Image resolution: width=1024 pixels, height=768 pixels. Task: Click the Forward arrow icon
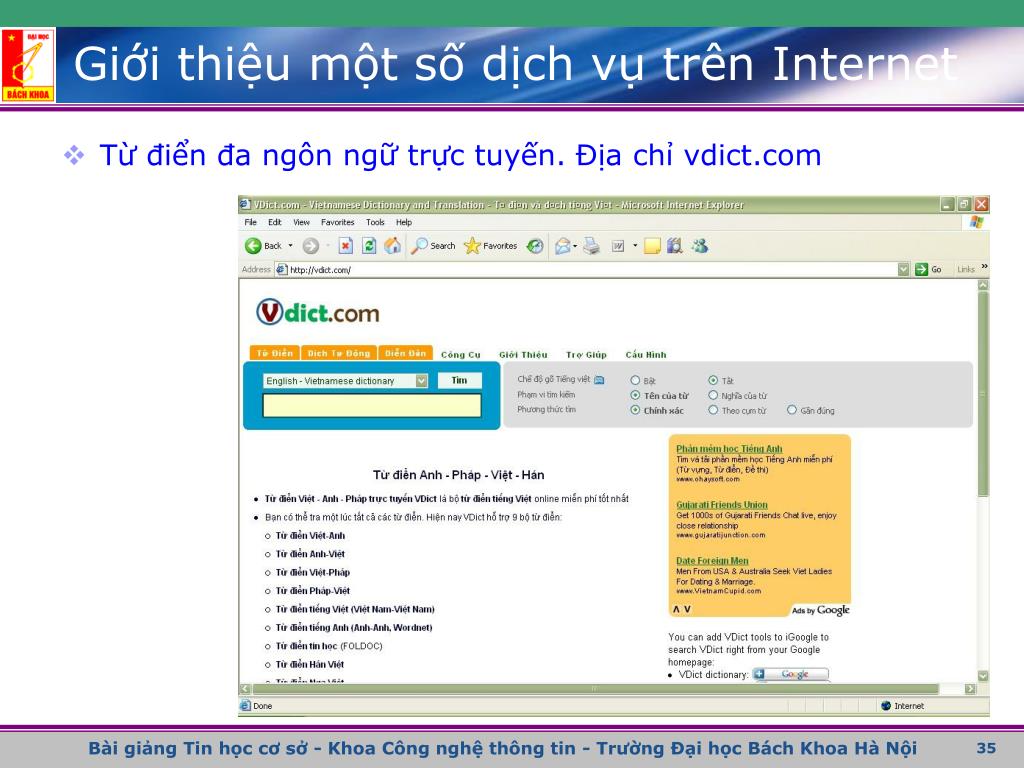311,246
